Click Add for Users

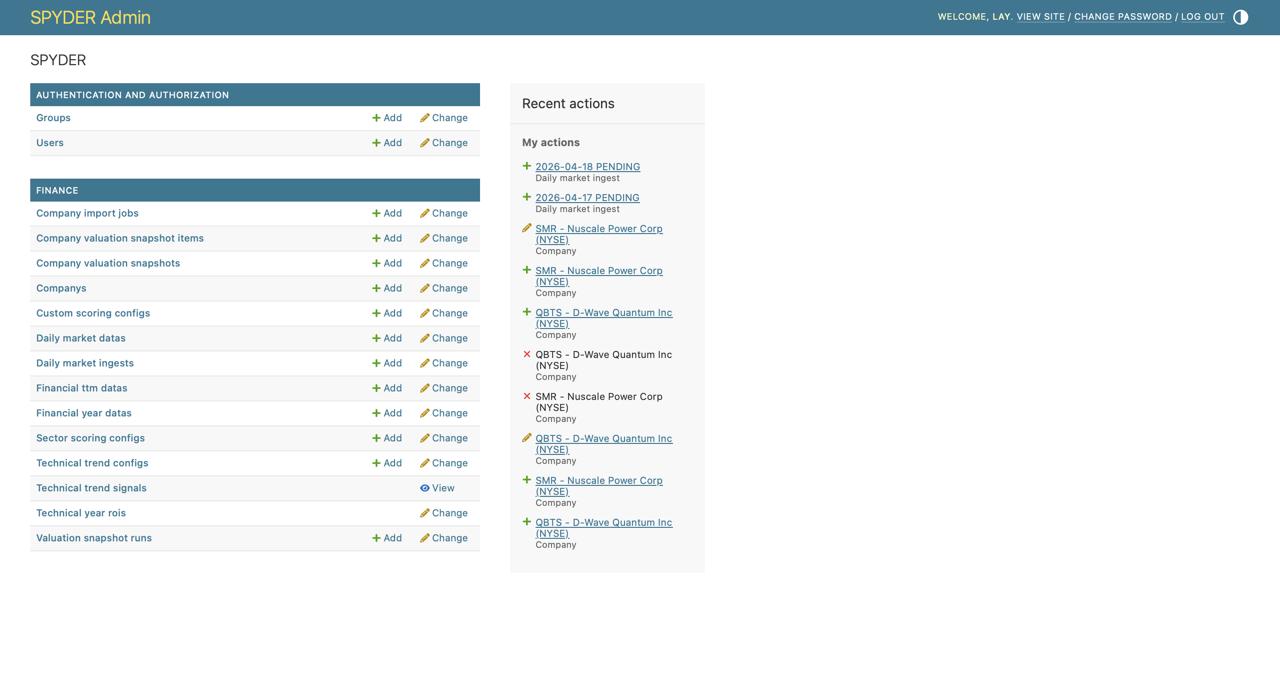pyautogui.click(x=387, y=143)
